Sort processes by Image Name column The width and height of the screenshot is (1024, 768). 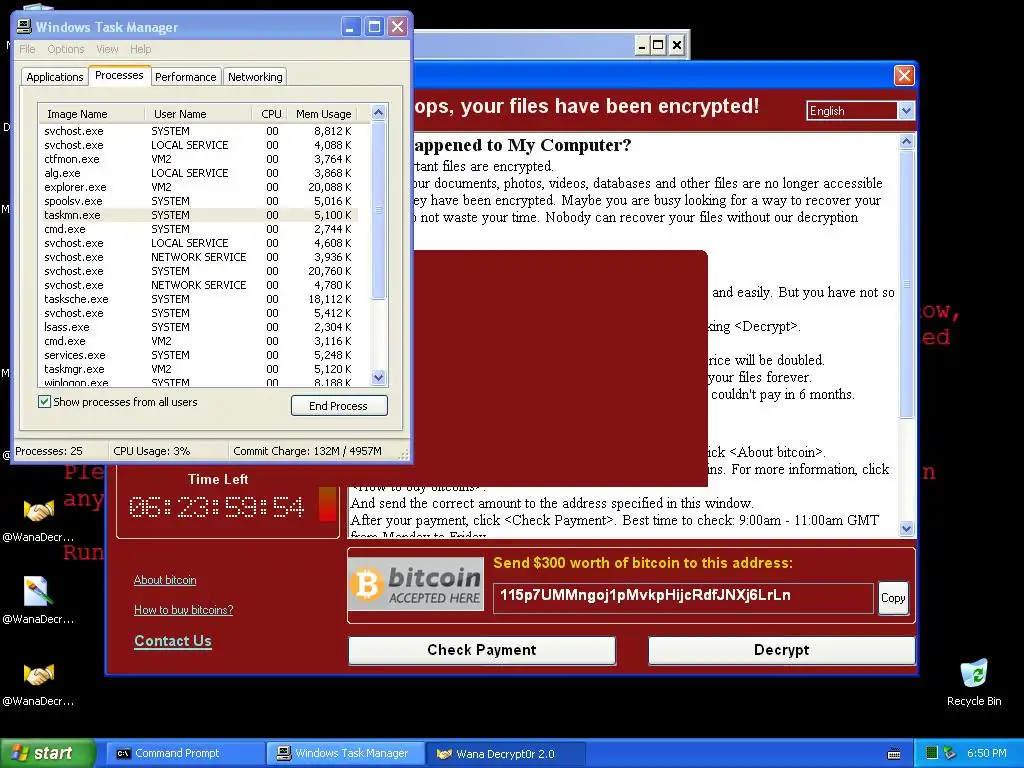tap(91, 114)
